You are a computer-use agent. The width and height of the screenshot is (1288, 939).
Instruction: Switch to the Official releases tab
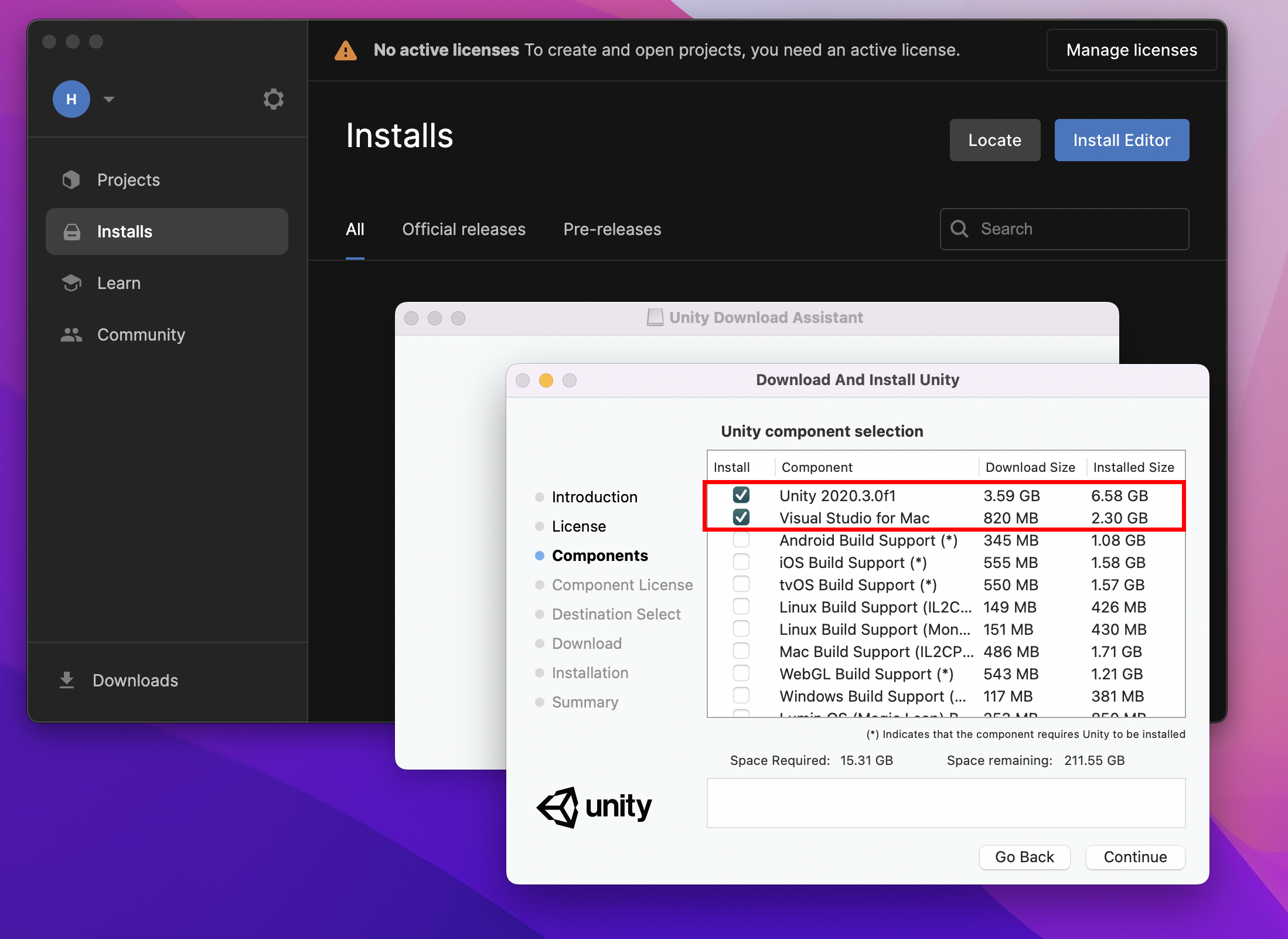coord(464,229)
